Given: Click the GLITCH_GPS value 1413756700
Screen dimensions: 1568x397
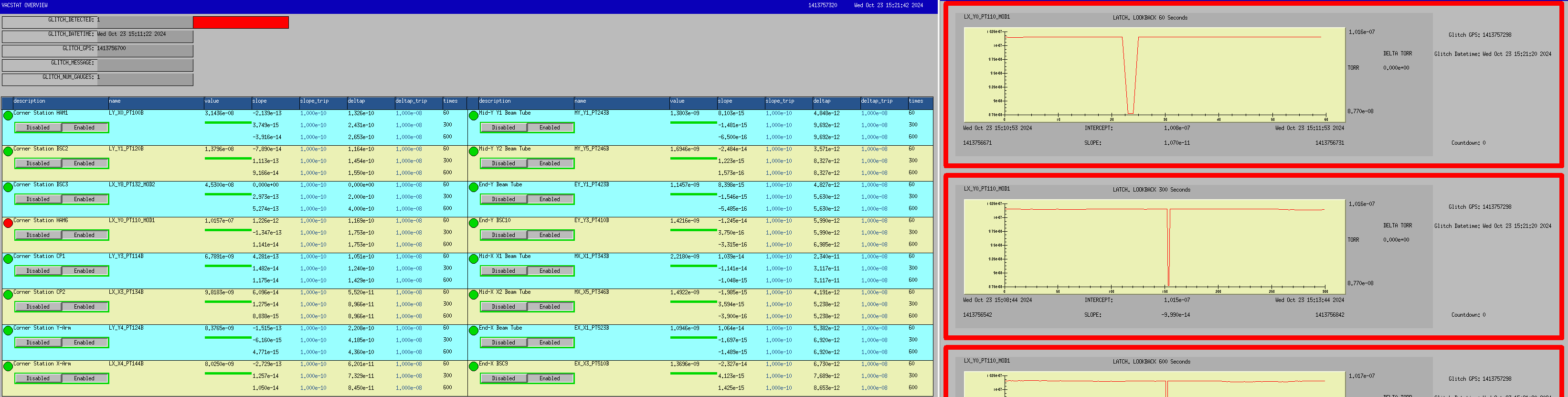Looking at the screenshot, I should (x=111, y=49).
